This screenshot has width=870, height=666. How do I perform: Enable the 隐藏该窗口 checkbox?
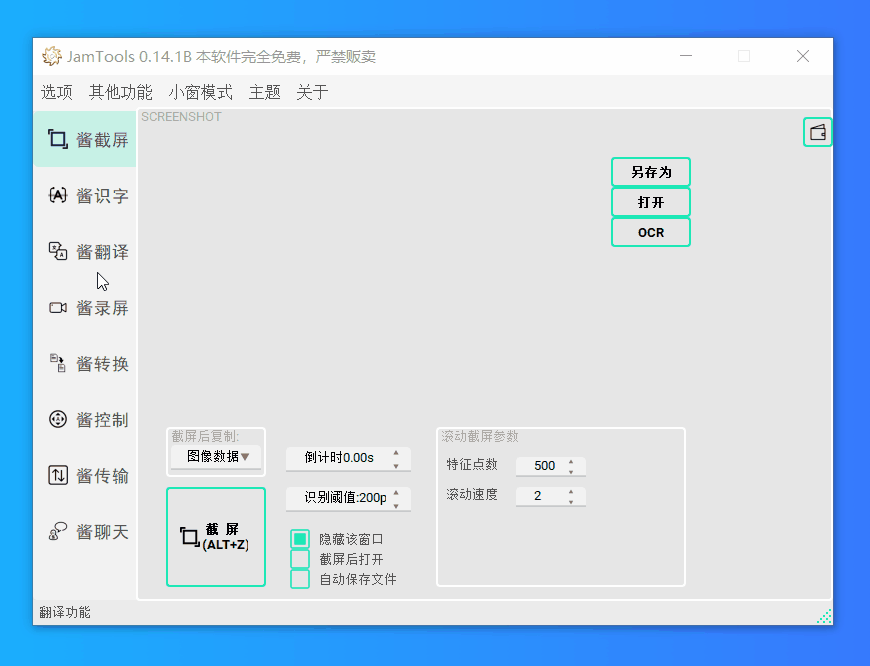(300, 539)
